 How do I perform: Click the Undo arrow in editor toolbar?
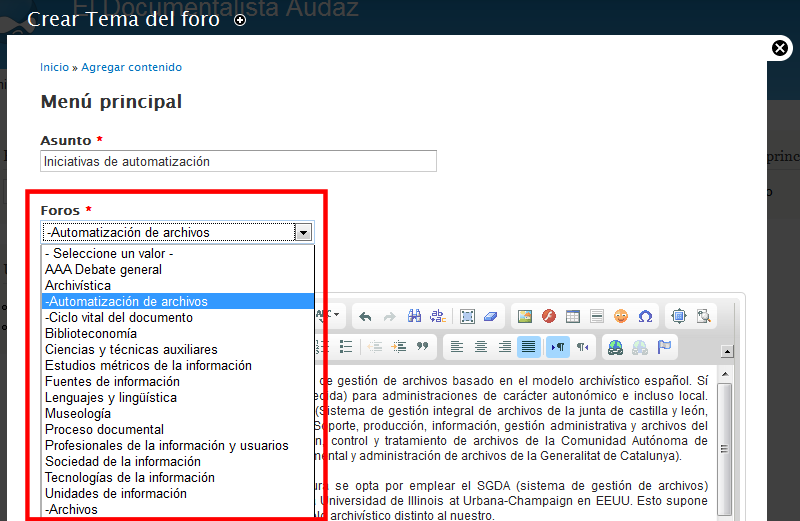(x=365, y=316)
